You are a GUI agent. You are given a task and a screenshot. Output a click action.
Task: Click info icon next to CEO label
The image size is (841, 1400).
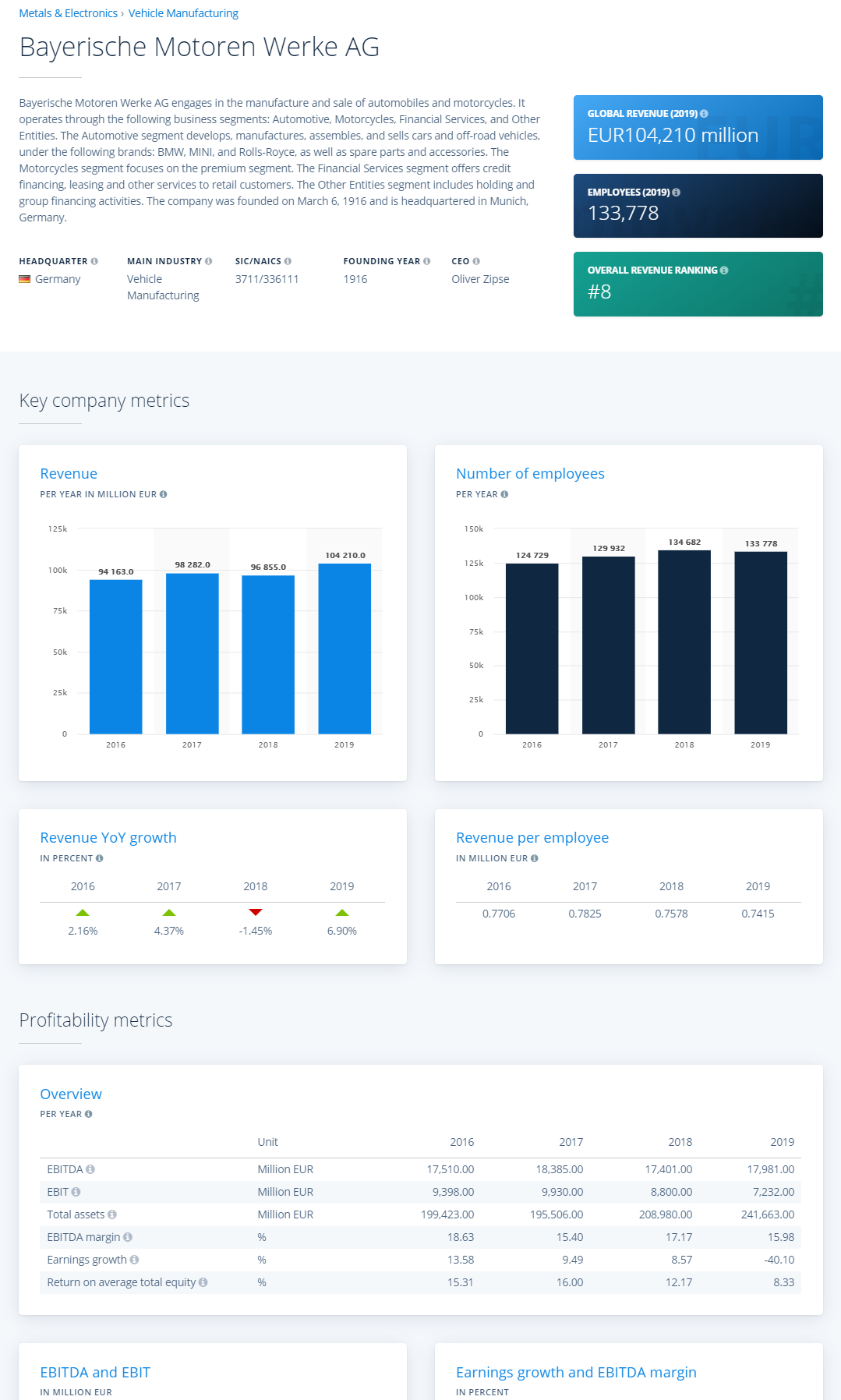pos(476,261)
